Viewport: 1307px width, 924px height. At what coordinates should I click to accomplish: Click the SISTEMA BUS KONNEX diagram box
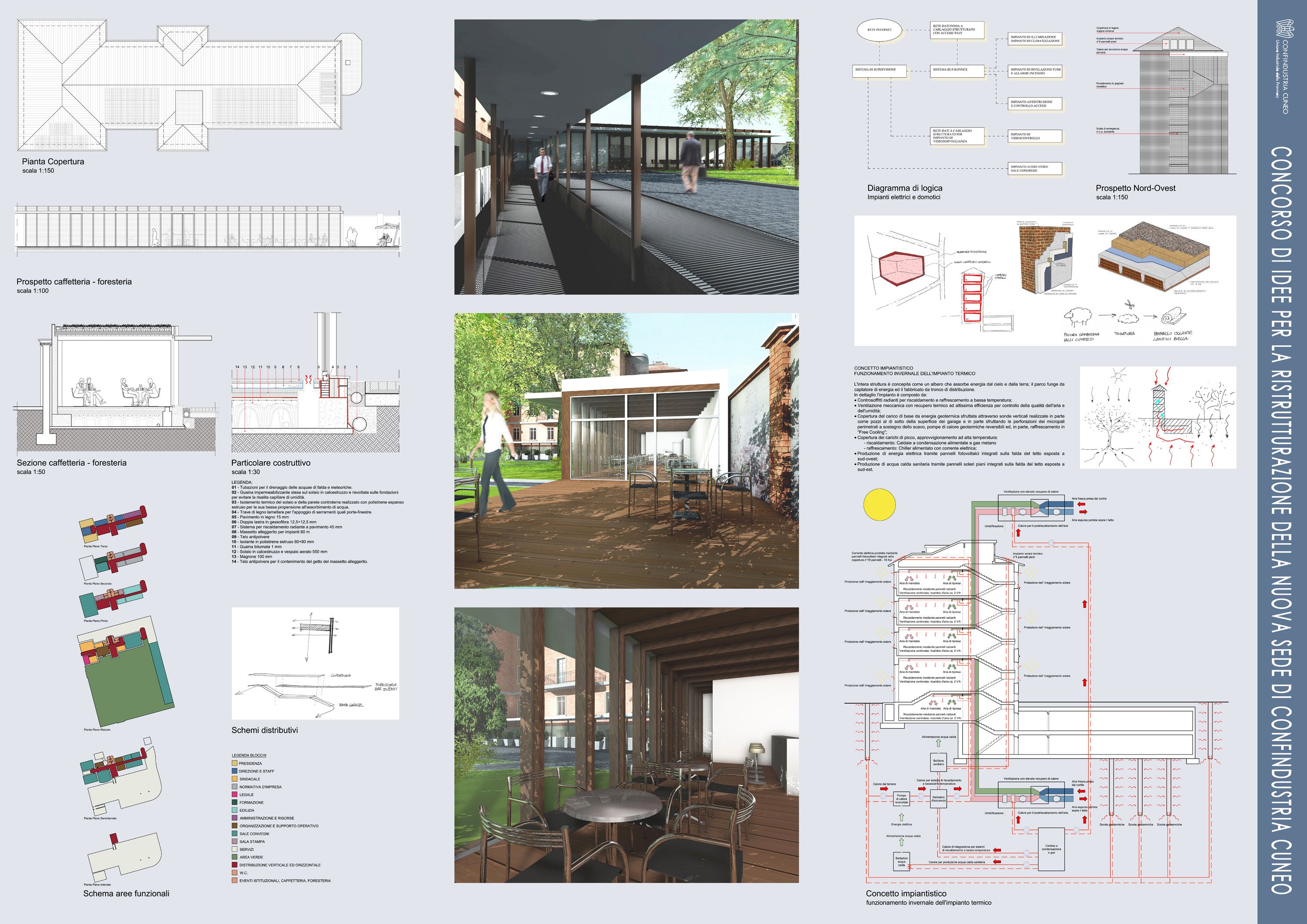(x=957, y=72)
